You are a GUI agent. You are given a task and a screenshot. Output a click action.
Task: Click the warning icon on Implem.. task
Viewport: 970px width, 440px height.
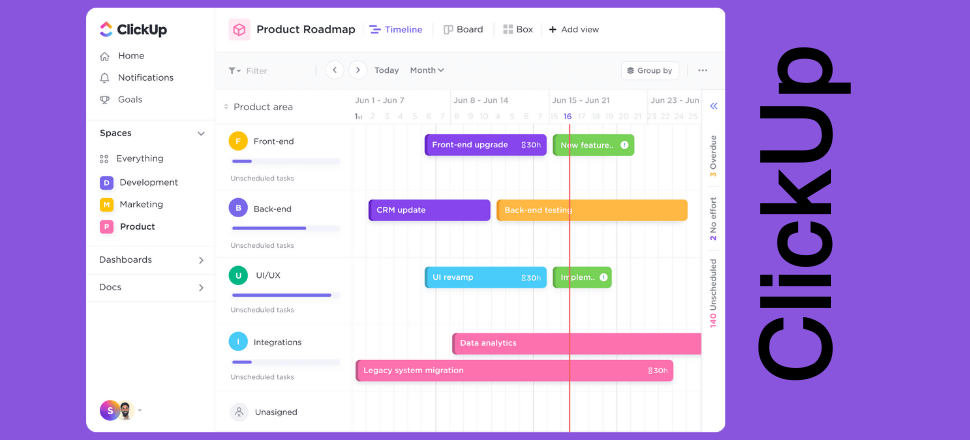point(603,277)
